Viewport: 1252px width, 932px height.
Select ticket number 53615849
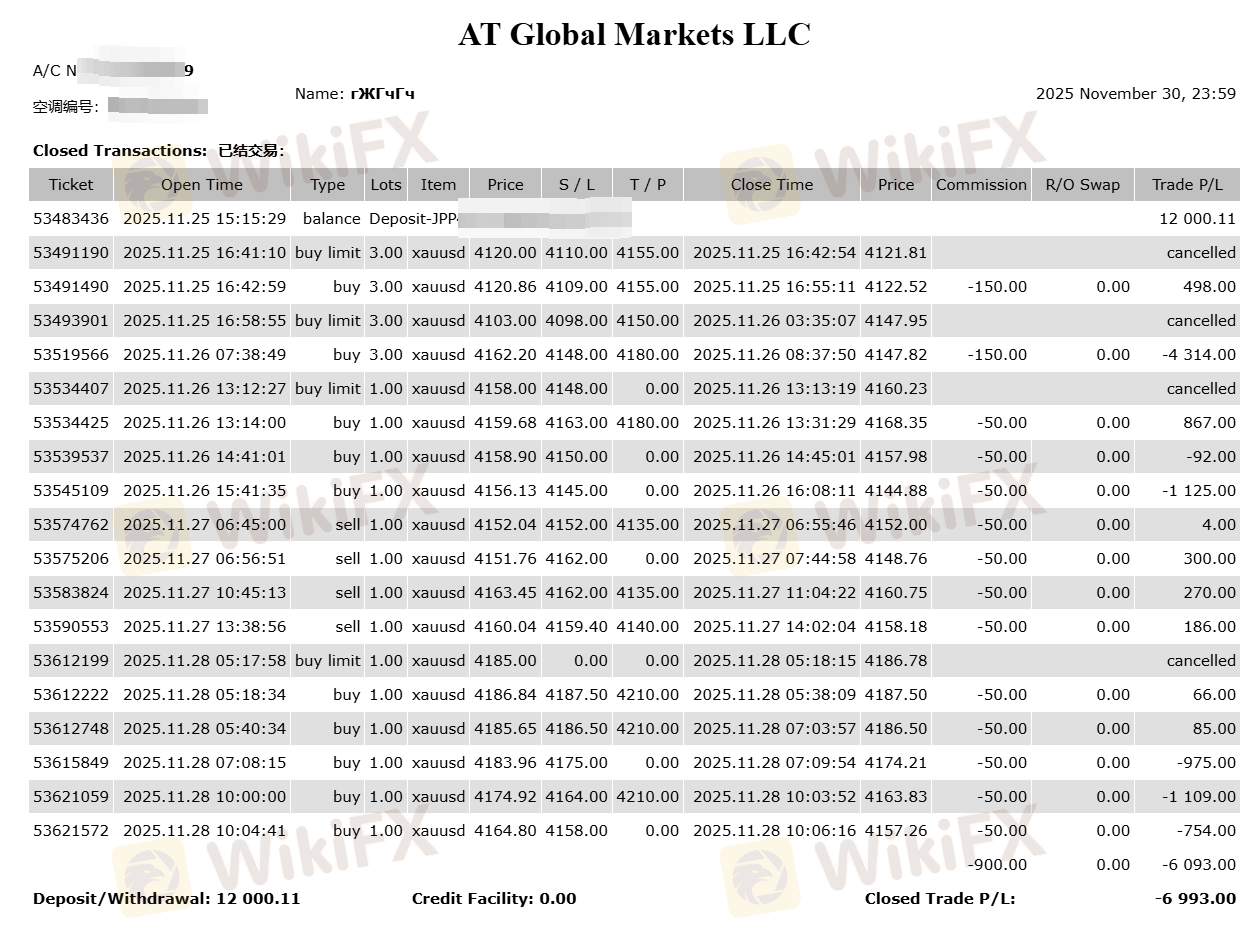pyautogui.click(x=71, y=762)
